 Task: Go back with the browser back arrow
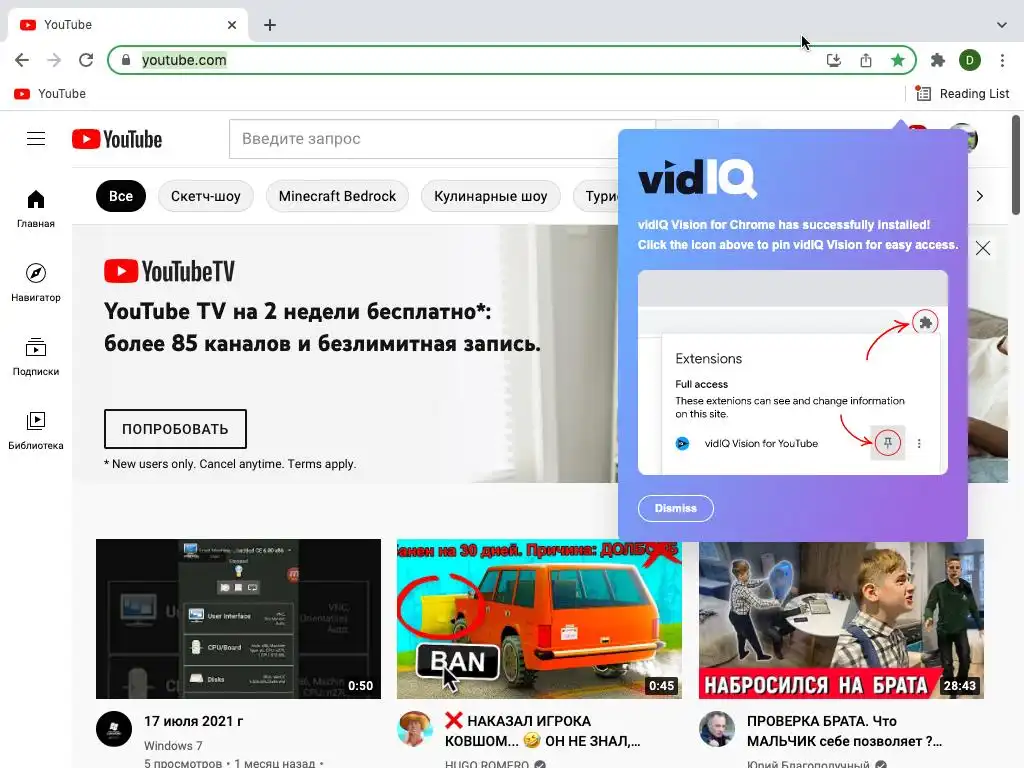point(22,60)
